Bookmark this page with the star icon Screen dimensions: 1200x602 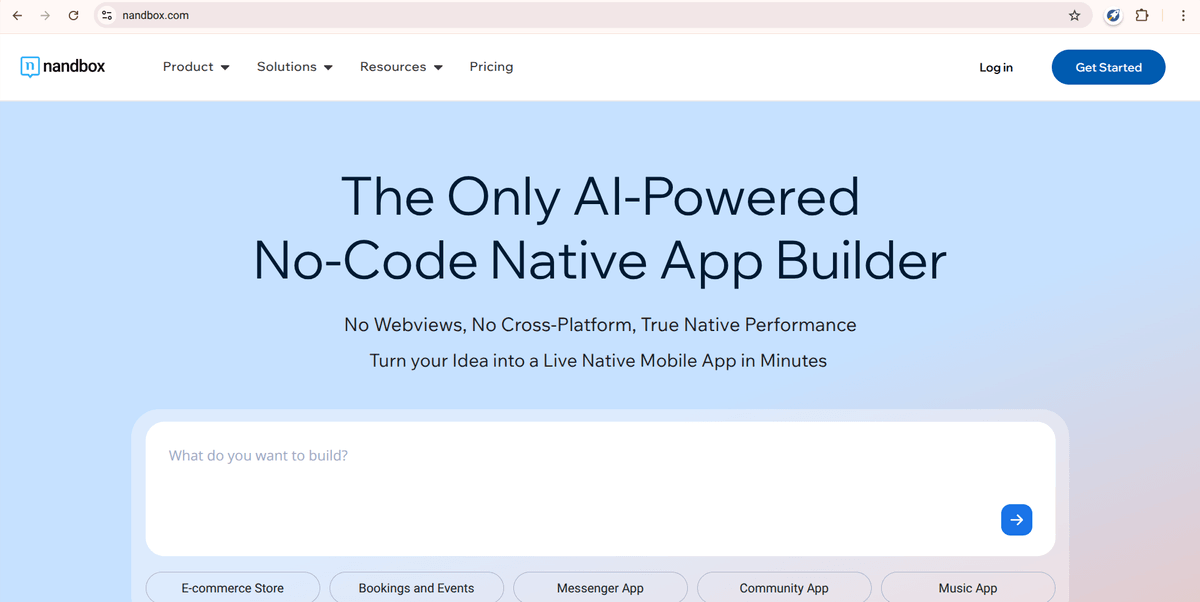1074,15
